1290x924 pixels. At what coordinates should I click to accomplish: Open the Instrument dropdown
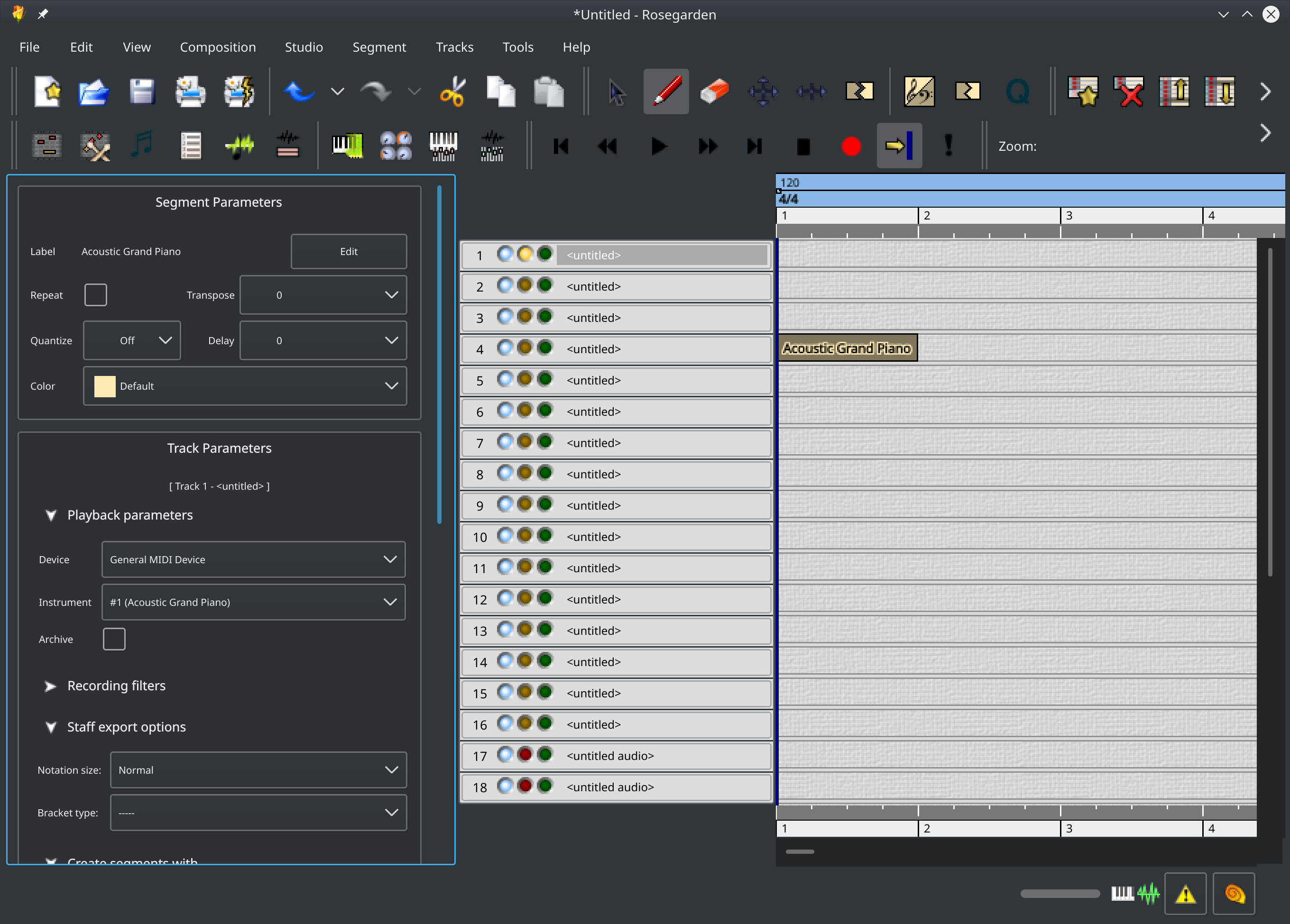click(253, 602)
